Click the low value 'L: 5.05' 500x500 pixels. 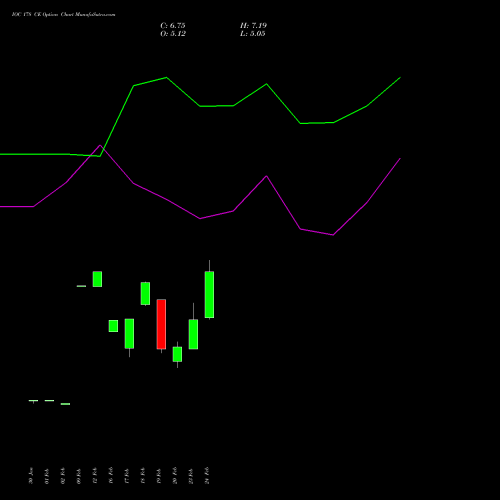(x=253, y=34)
